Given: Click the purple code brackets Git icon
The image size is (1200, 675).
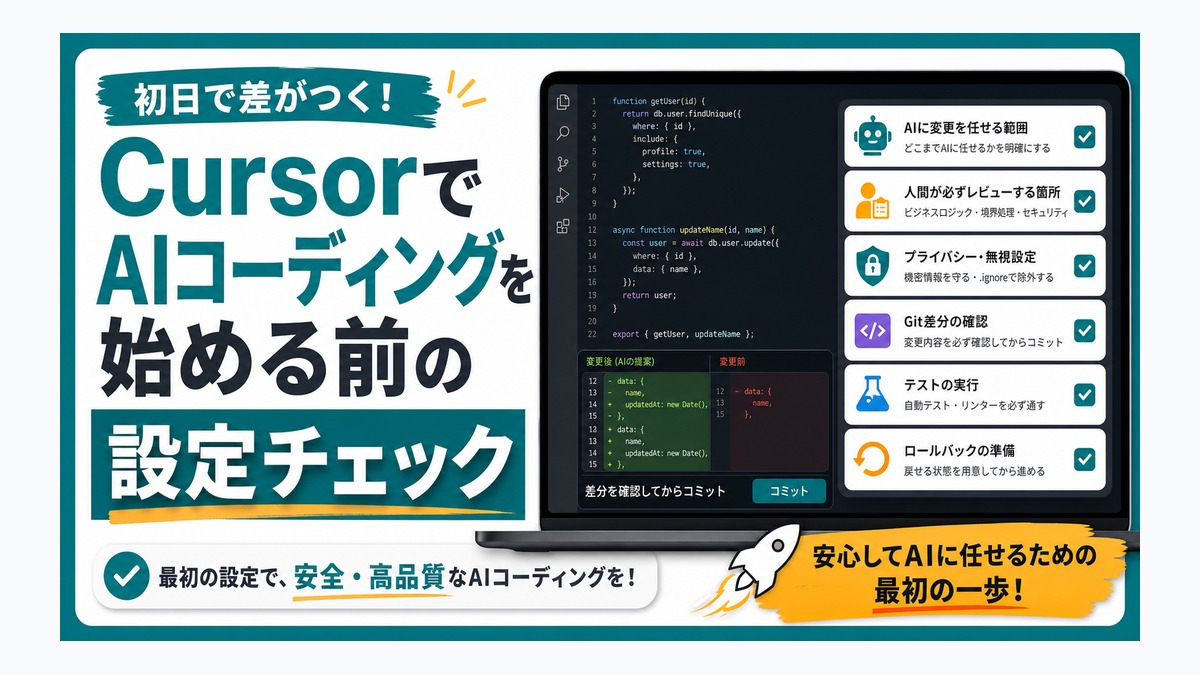Looking at the screenshot, I should (x=873, y=330).
